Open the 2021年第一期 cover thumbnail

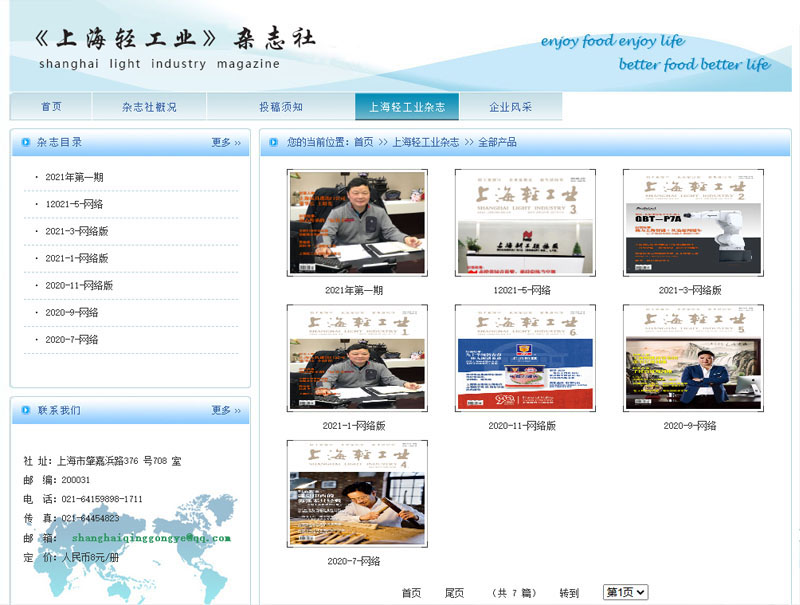tap(357, 223)
